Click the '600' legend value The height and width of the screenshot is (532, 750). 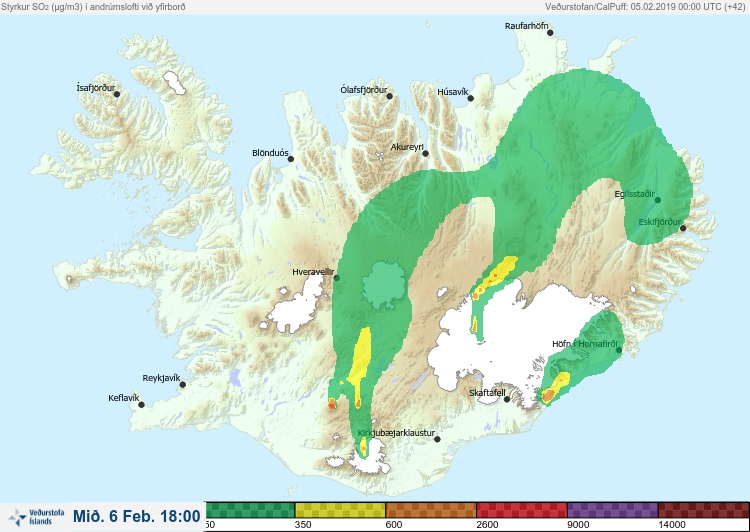pos(394,525)
